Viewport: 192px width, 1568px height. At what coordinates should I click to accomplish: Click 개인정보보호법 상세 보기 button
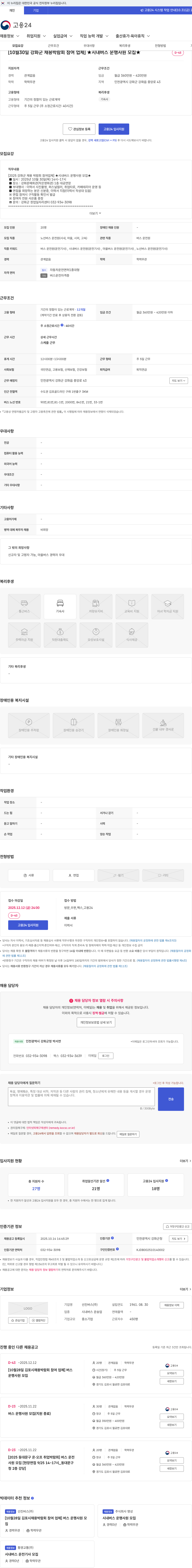(96, 1023)
